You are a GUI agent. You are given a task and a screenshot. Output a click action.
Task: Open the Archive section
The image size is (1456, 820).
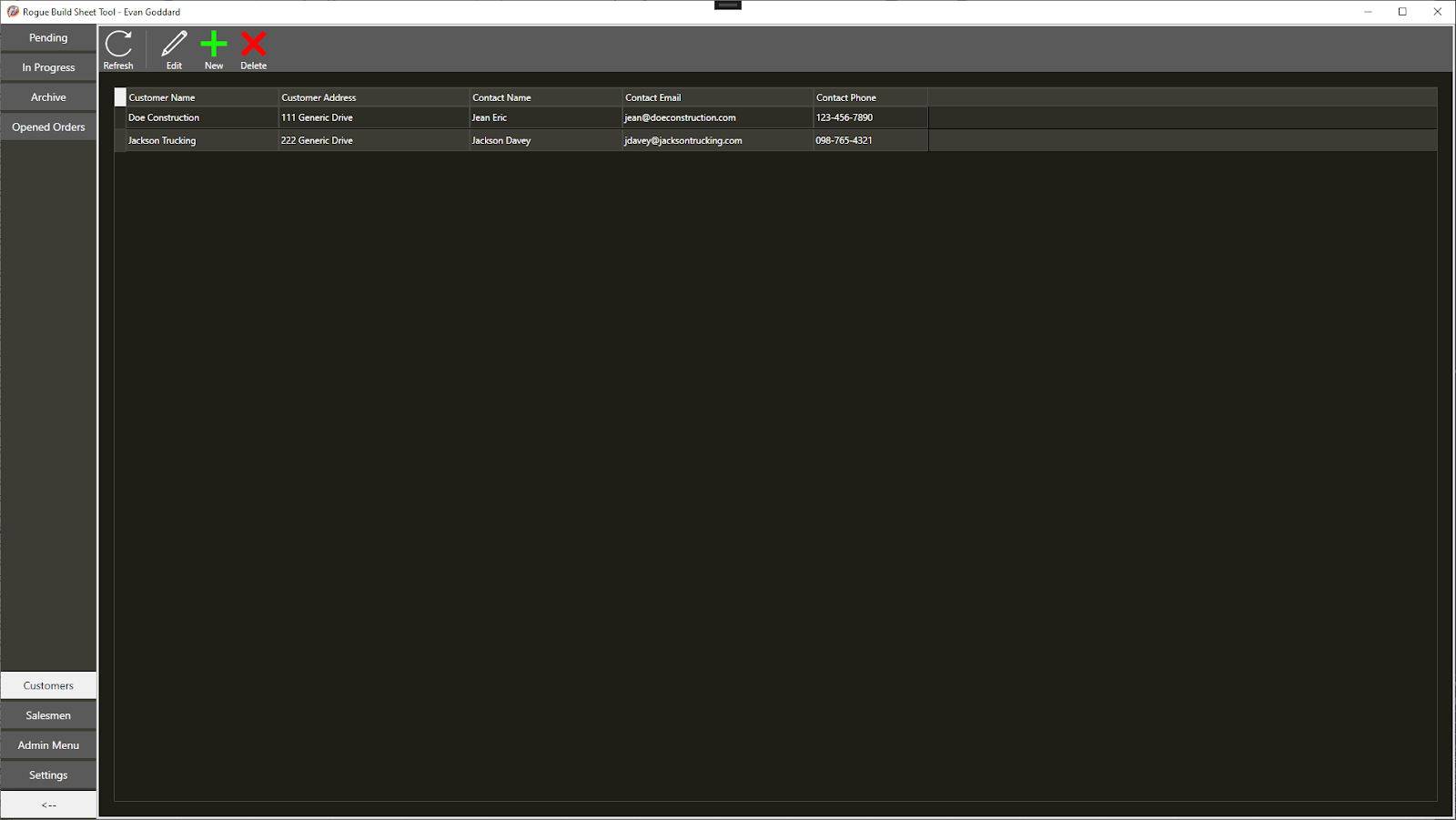tap(48, 97)
